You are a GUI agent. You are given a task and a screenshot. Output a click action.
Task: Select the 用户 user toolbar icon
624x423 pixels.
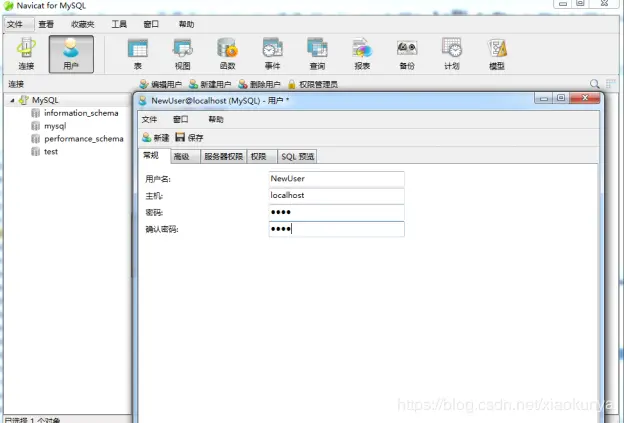click(71, 54)
